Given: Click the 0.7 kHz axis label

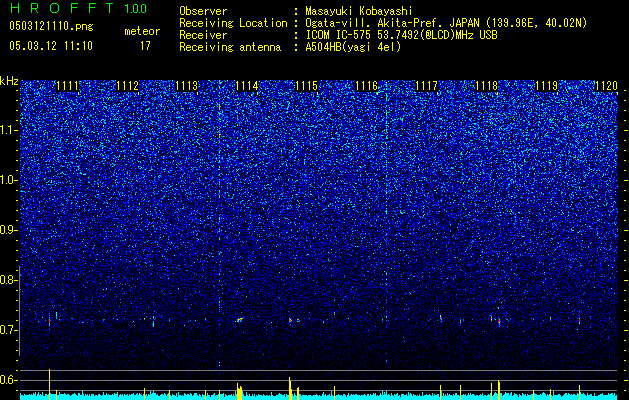Looking at the screenshot, I should (x=8, y=330).
